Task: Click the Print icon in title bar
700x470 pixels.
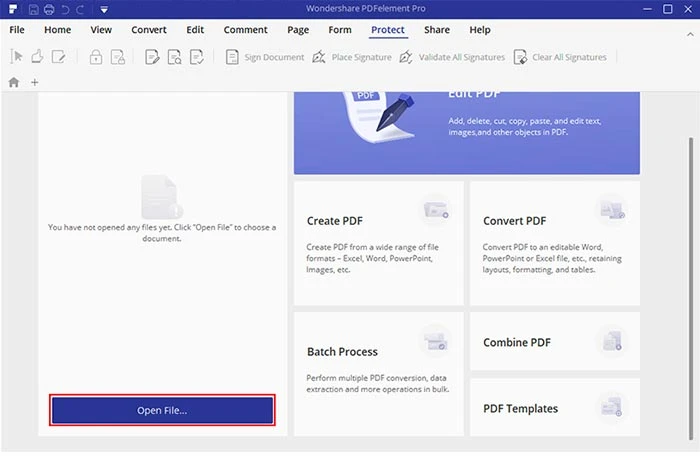Action: pos(49,9)
